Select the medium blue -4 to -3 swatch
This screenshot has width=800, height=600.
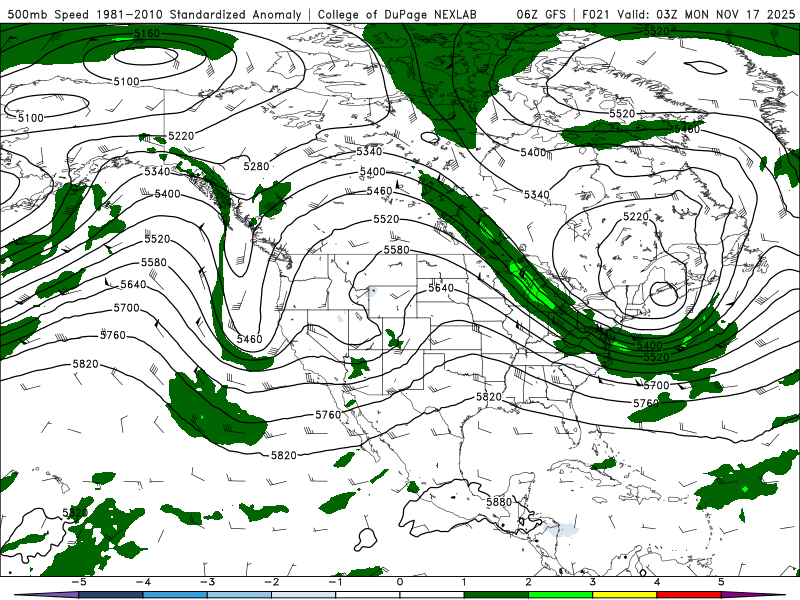[176, 595]
